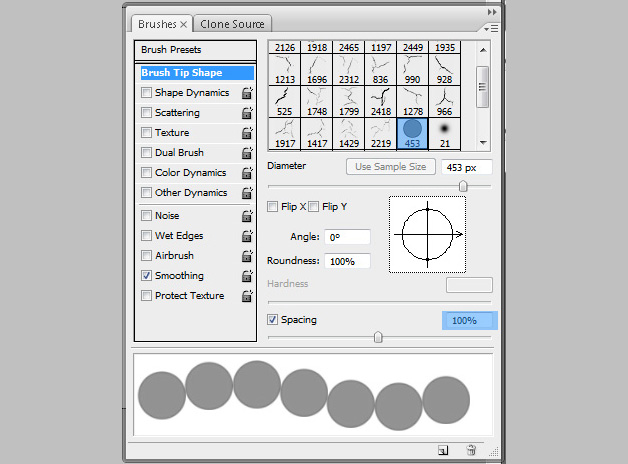The width and height of the screenshot is (628, 464).
Task: Click the Diameter slider handle
Action: coord(463,186)
